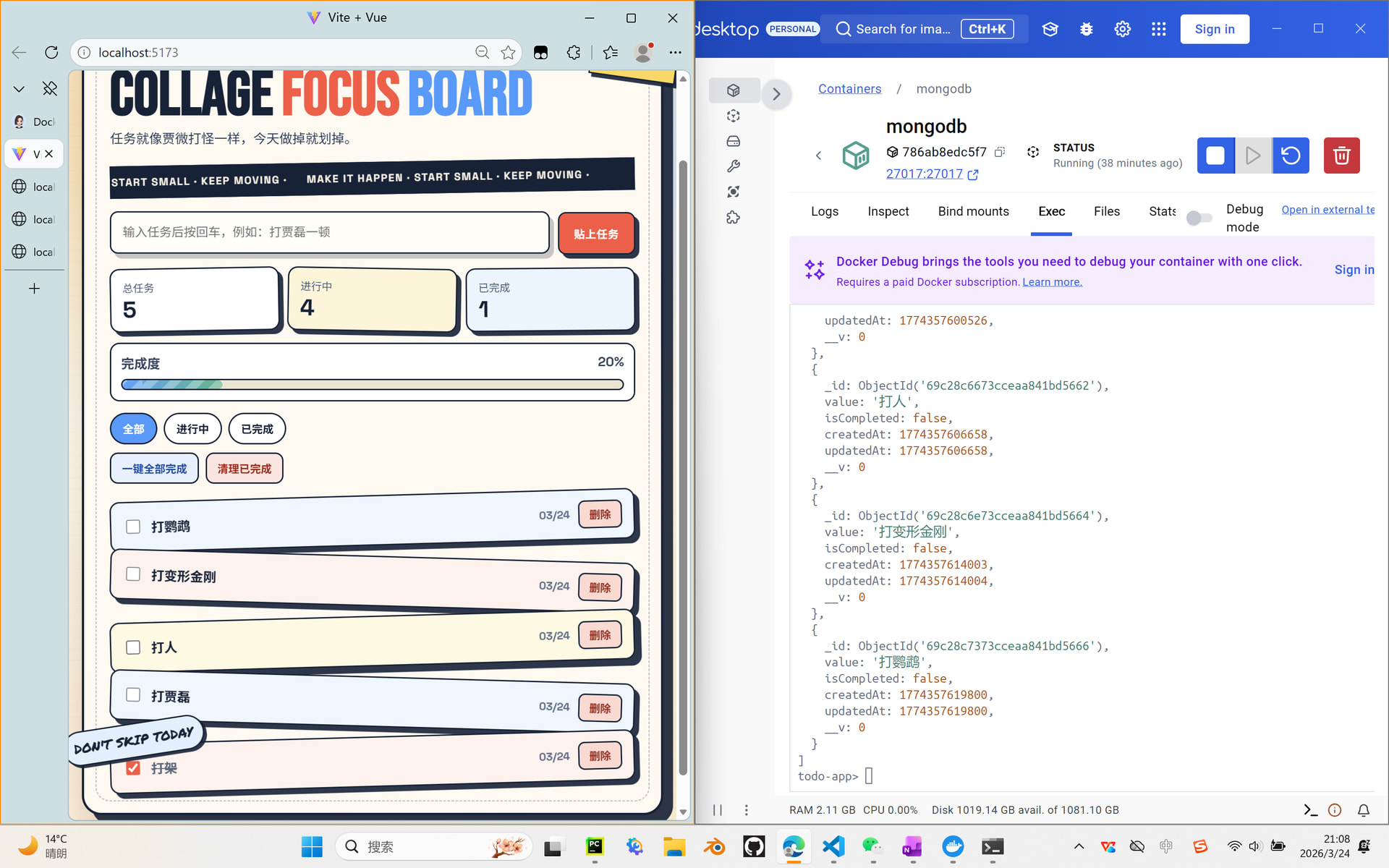
Task: Show hidden system tray icons
Action: (x=1079, y=846)
